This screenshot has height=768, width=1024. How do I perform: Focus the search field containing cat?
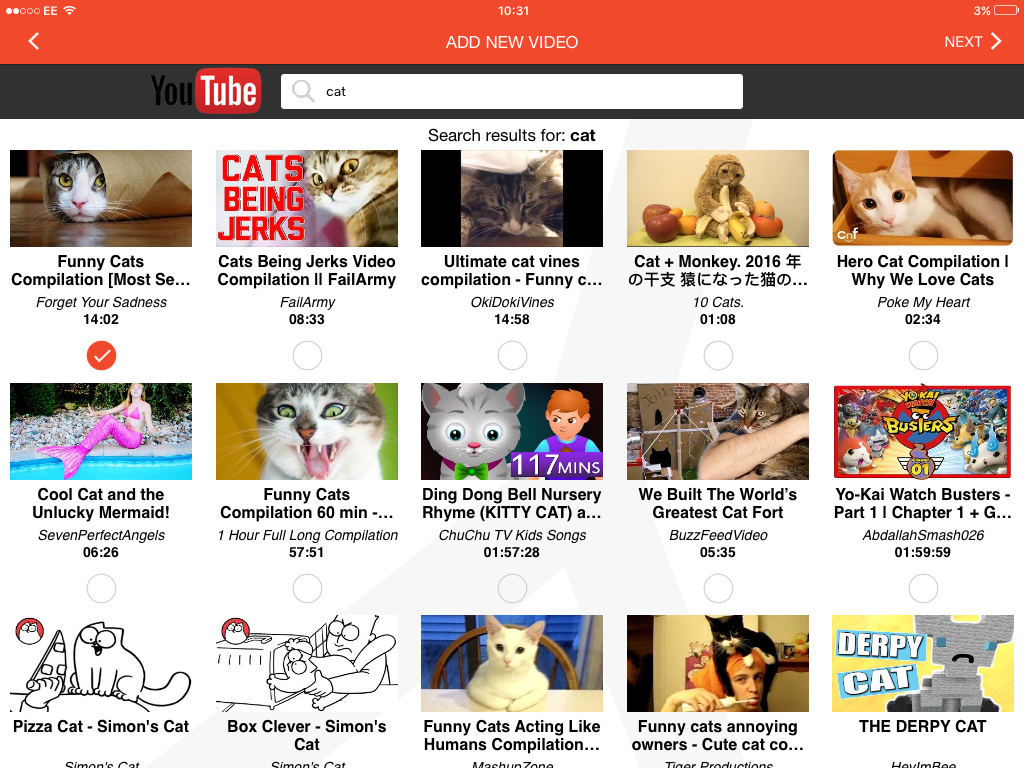[x=512, y=91]
